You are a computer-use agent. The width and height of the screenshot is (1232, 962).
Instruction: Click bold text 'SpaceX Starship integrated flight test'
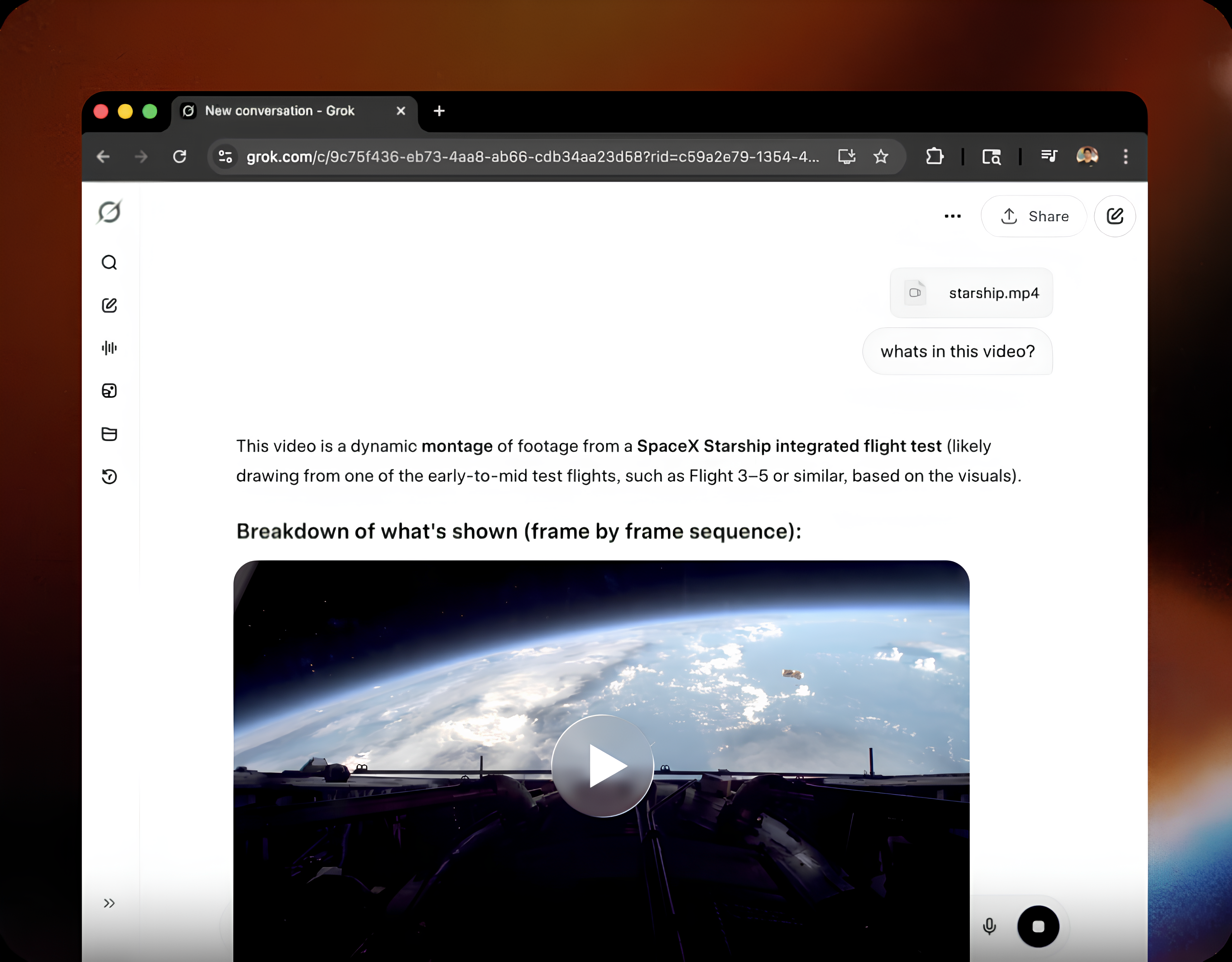click(789, 446)
